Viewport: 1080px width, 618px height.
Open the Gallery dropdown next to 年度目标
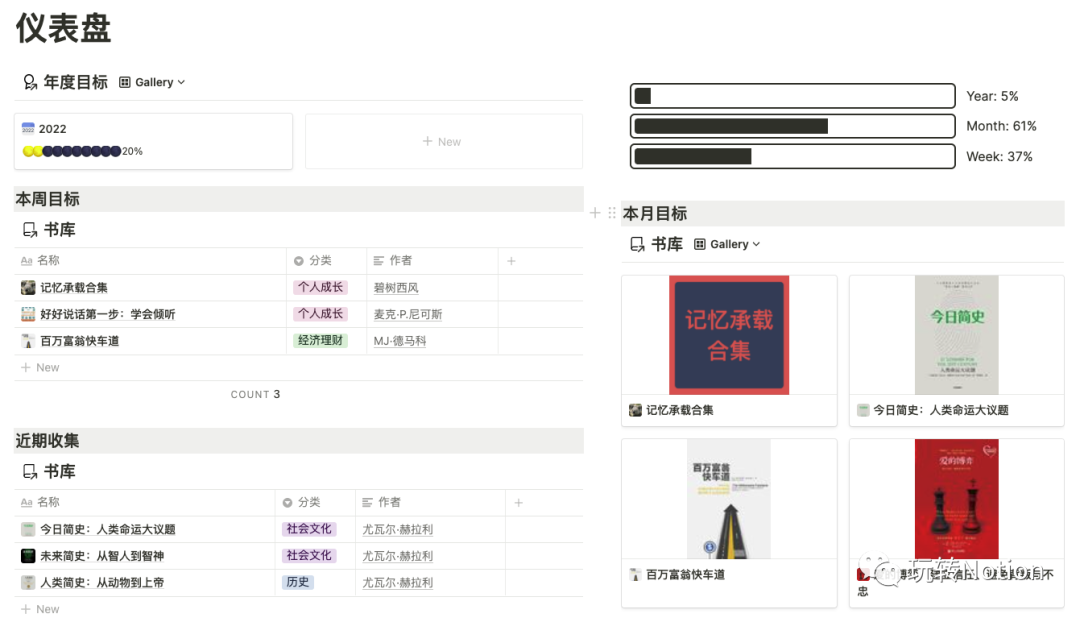[x=155, y=82]
